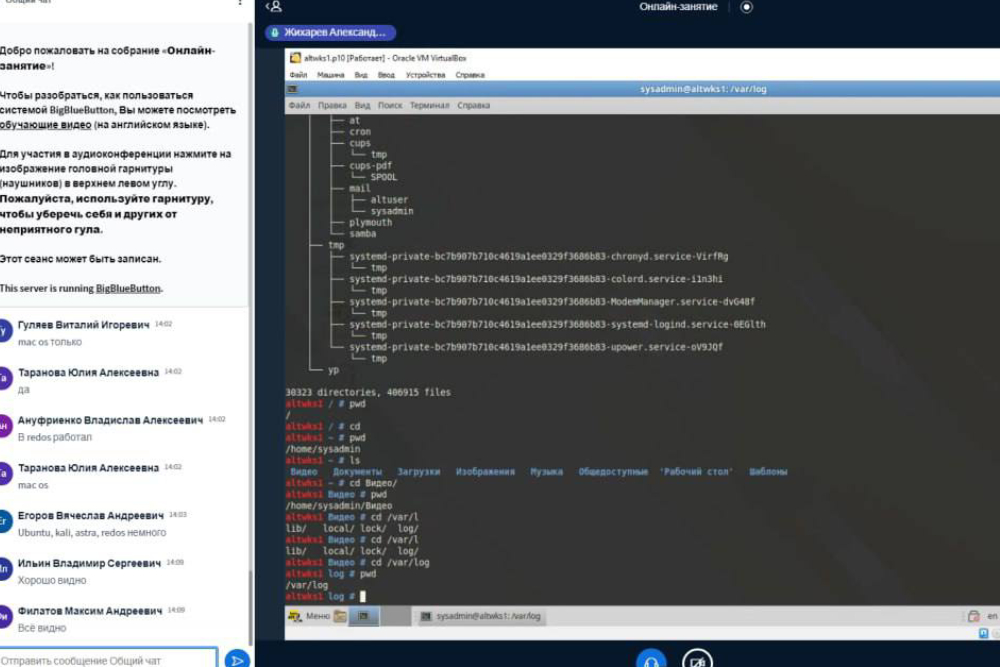Open the chat options three-dot menu
Screen dimensions: 1000x667
click(x=239, y=3)
